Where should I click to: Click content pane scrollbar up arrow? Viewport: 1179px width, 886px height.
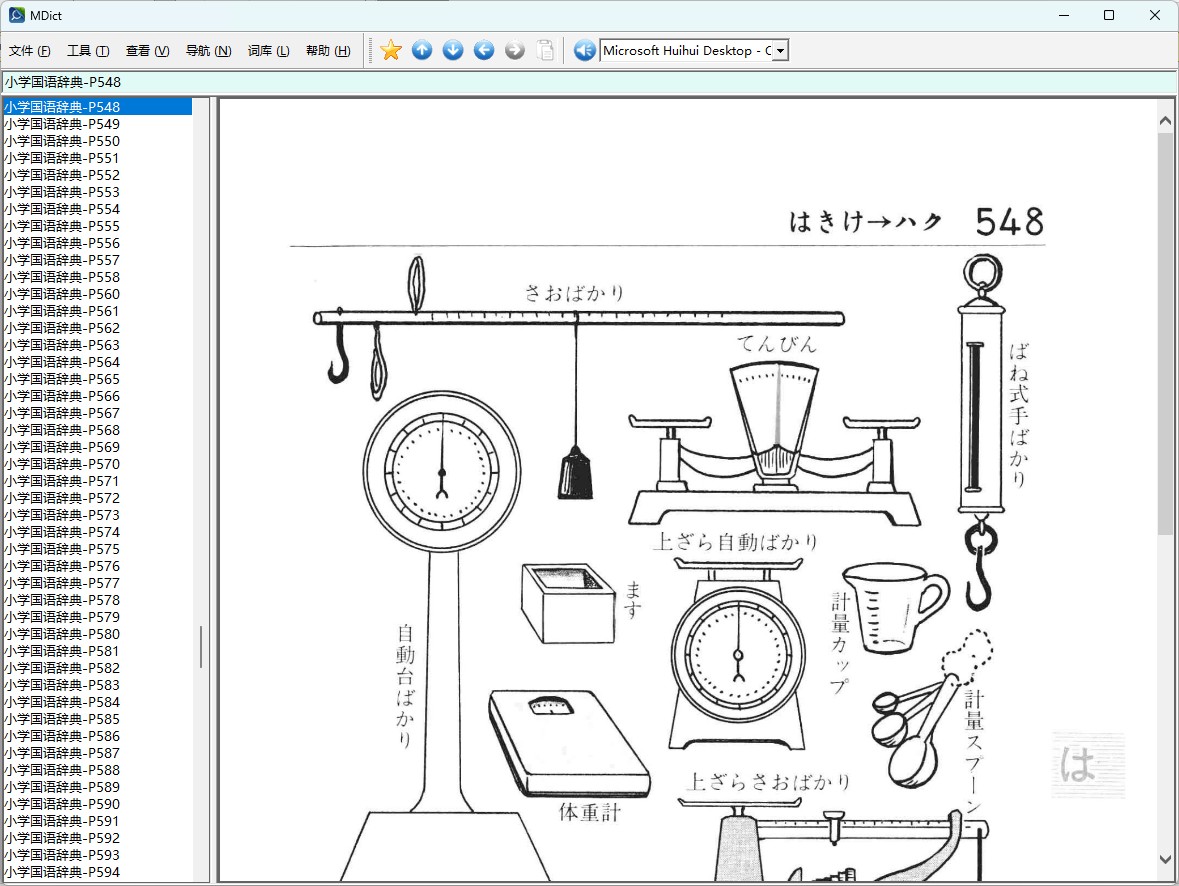point(1165,120)
